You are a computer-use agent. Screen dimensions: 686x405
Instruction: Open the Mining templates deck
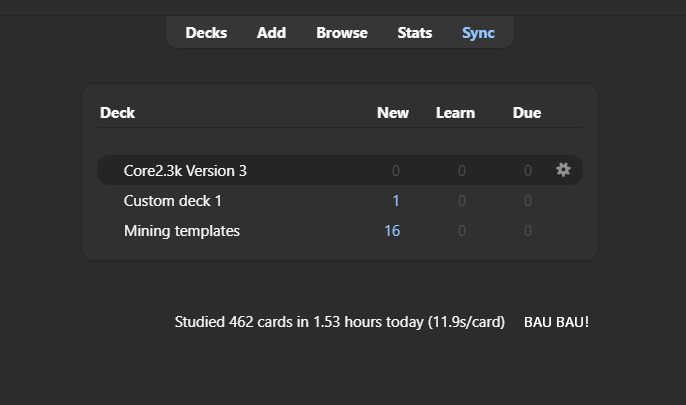coord(182,231)
